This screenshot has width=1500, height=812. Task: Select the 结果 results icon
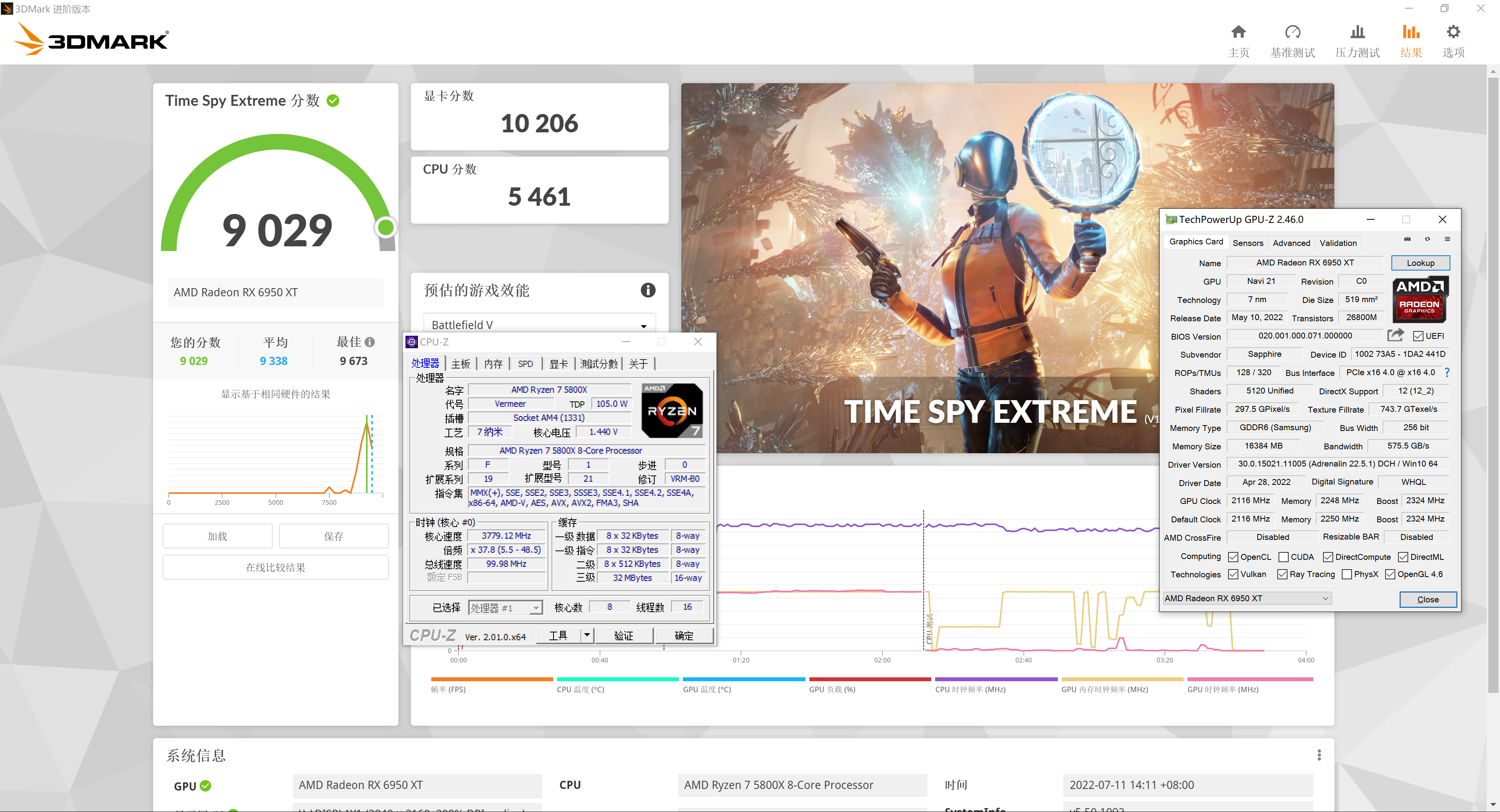click(1410, 32)
